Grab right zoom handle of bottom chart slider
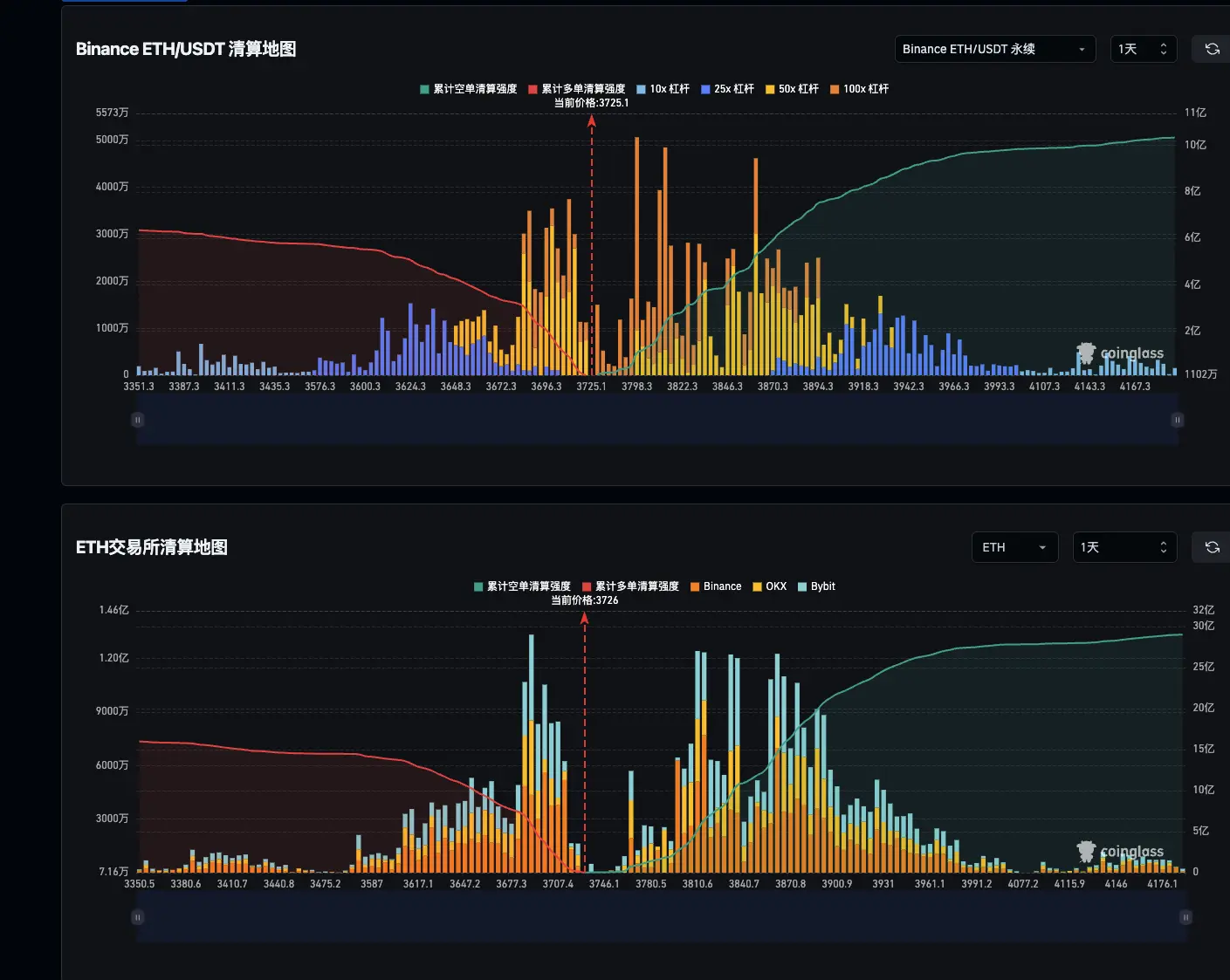The height and width of the screenshot is (980, 1230). (1185, 917)
